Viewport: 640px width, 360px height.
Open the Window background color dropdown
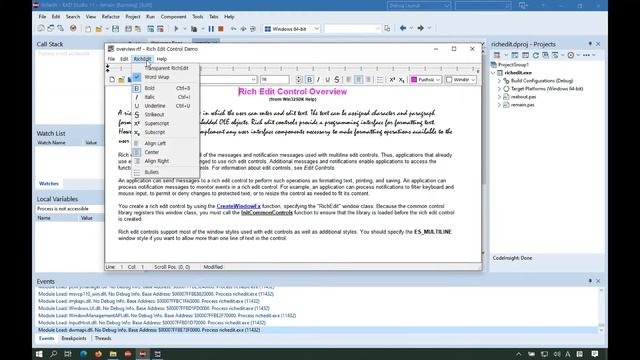click(x=473, y=80)
